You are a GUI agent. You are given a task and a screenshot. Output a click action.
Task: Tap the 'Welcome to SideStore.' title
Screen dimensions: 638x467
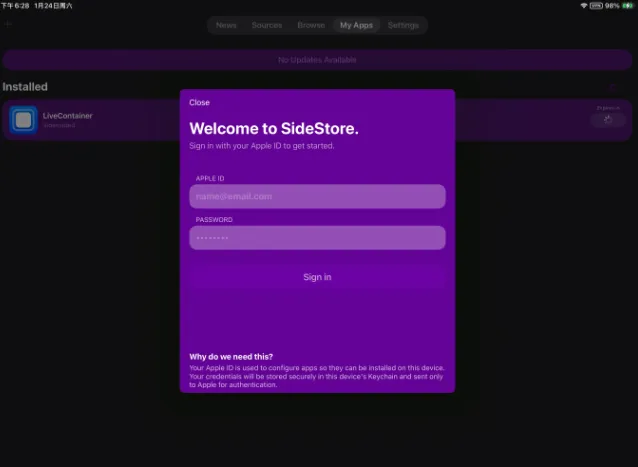coord(274,129)
